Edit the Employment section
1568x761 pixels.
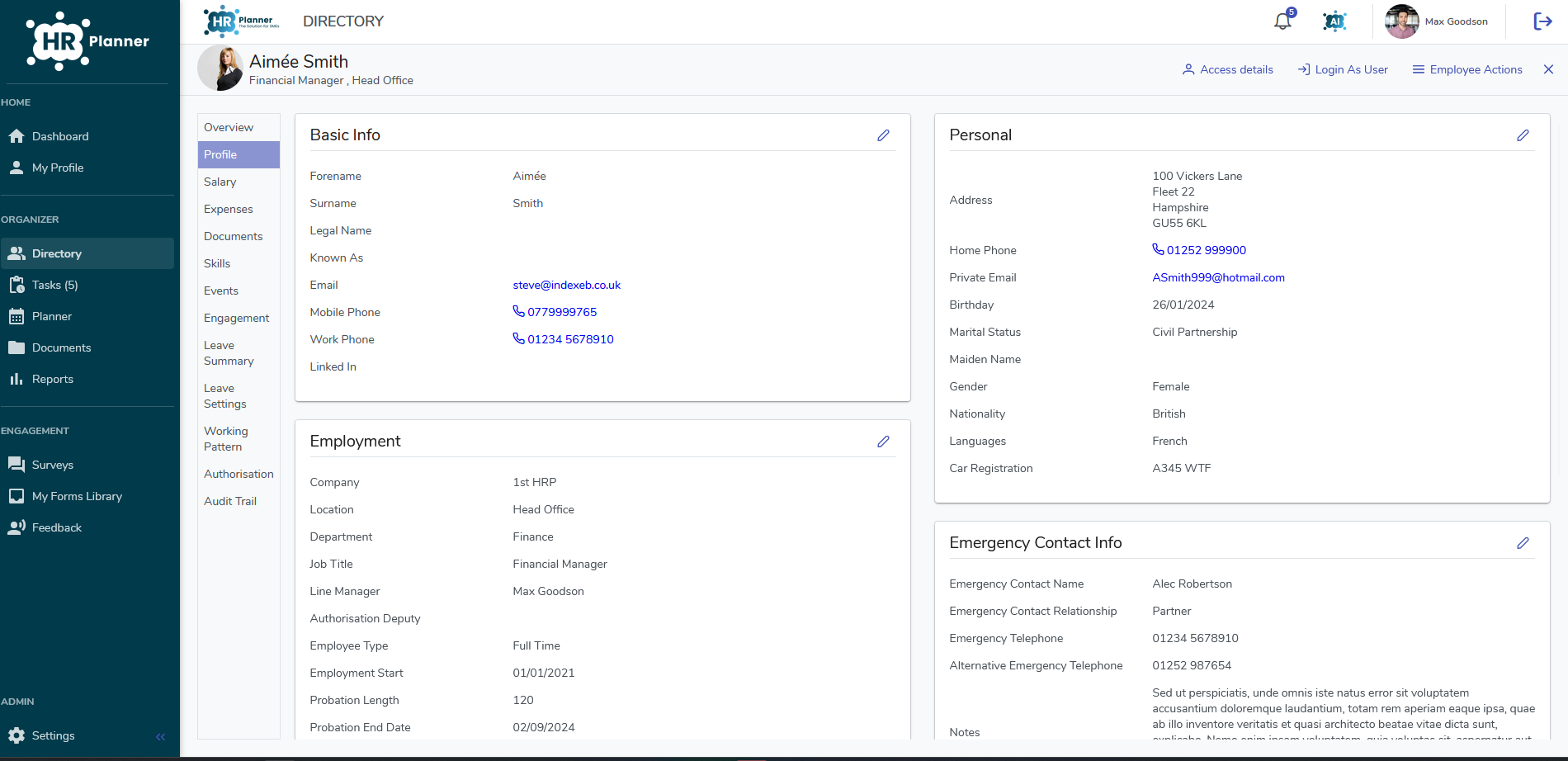pyautogui.click(x=883, y=442)
